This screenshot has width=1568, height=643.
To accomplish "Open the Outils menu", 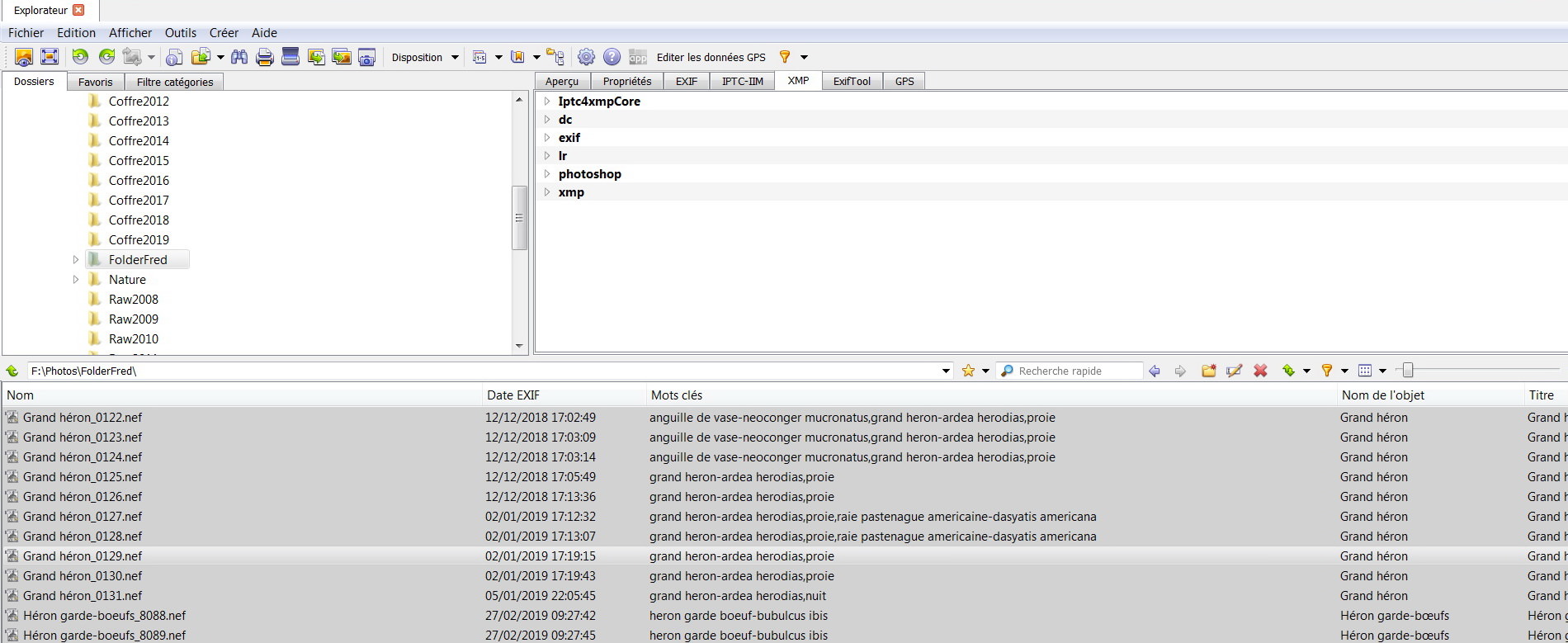I will pyautogui.click(x=180, y=33).
